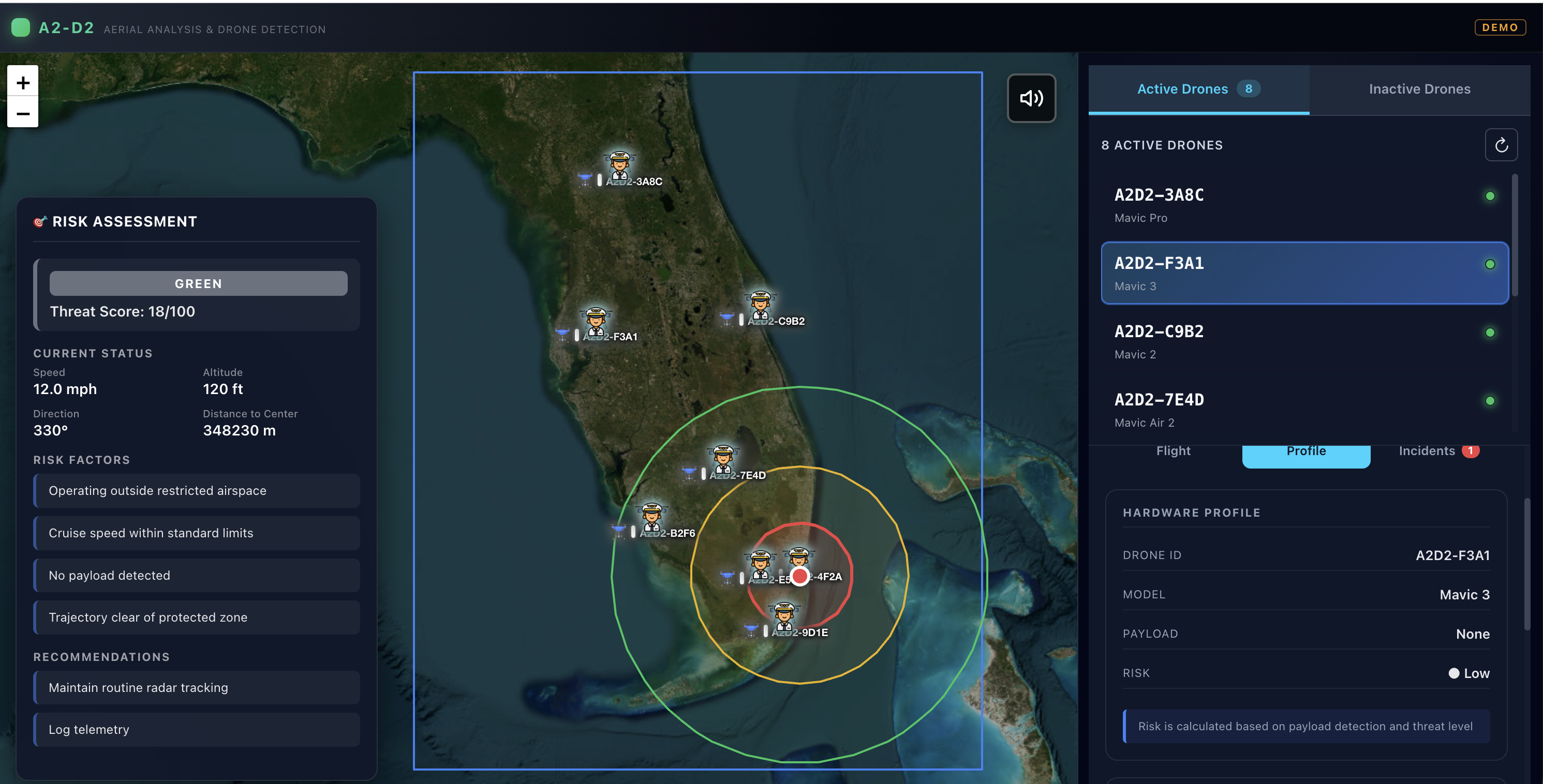The height and width of the screenshot is (784, 1543).
Task: Click 'Cruise speed within standard limits' factor
Action: (197, 533)
